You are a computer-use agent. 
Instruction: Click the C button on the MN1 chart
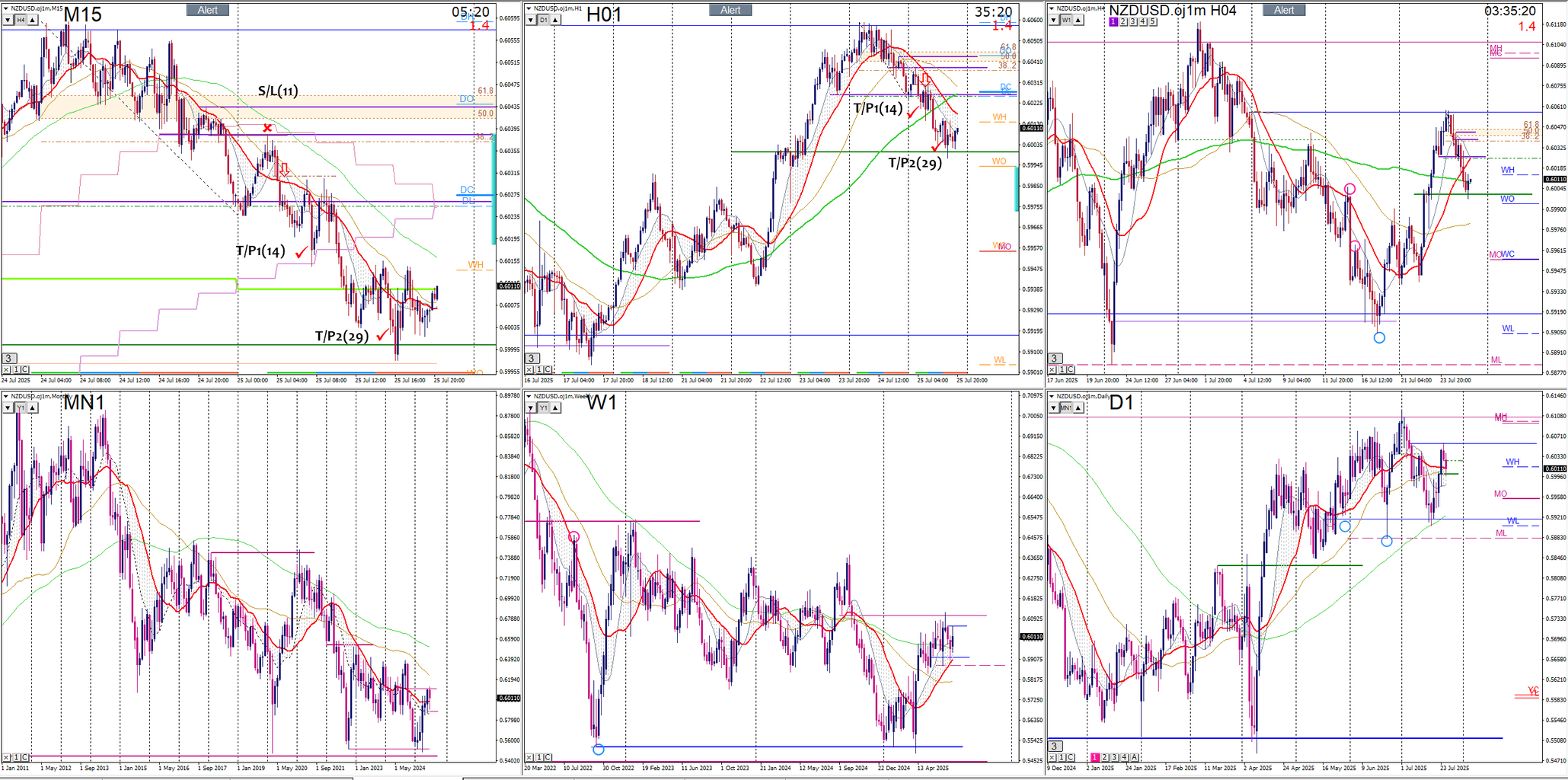(25, 757)
